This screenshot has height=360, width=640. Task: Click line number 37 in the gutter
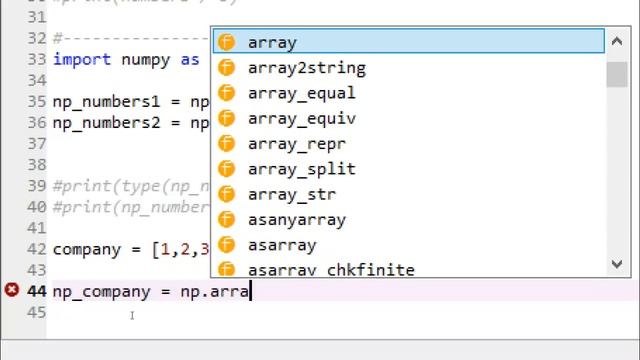tap(37, 144)
